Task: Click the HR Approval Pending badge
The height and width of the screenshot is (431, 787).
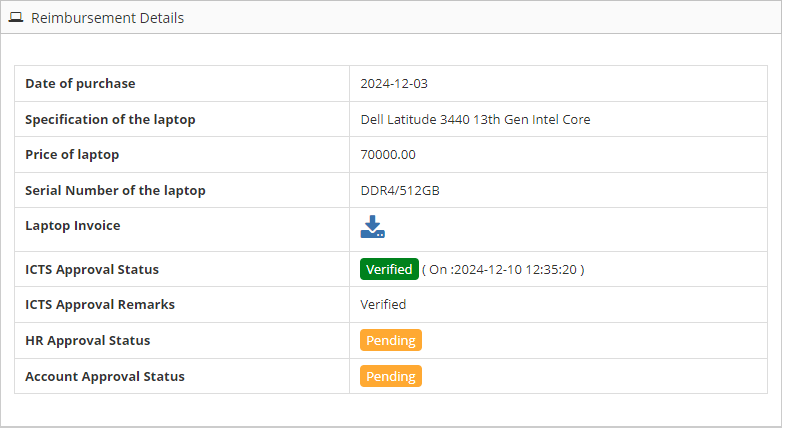Action: pyautogui.click(x=391, y=341)
